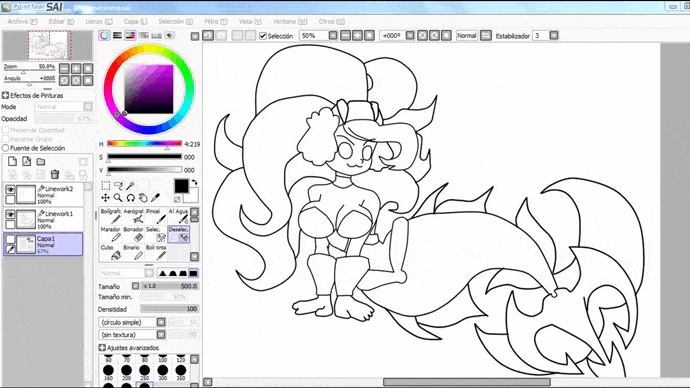This screenshot has width=690, height=388.
Task: Open the 50% zoom dropdown in toolbar
Action: point(333,36)
